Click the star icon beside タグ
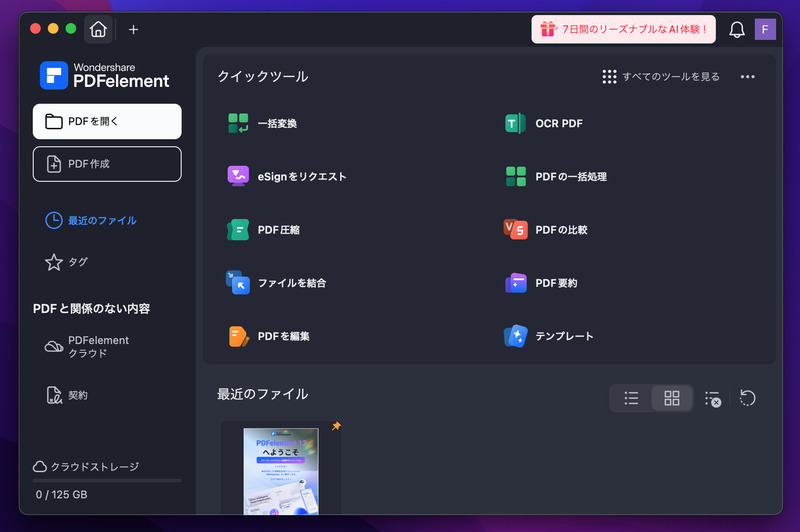This screenshot has height=532, width=800. click(x=54, y=262)
